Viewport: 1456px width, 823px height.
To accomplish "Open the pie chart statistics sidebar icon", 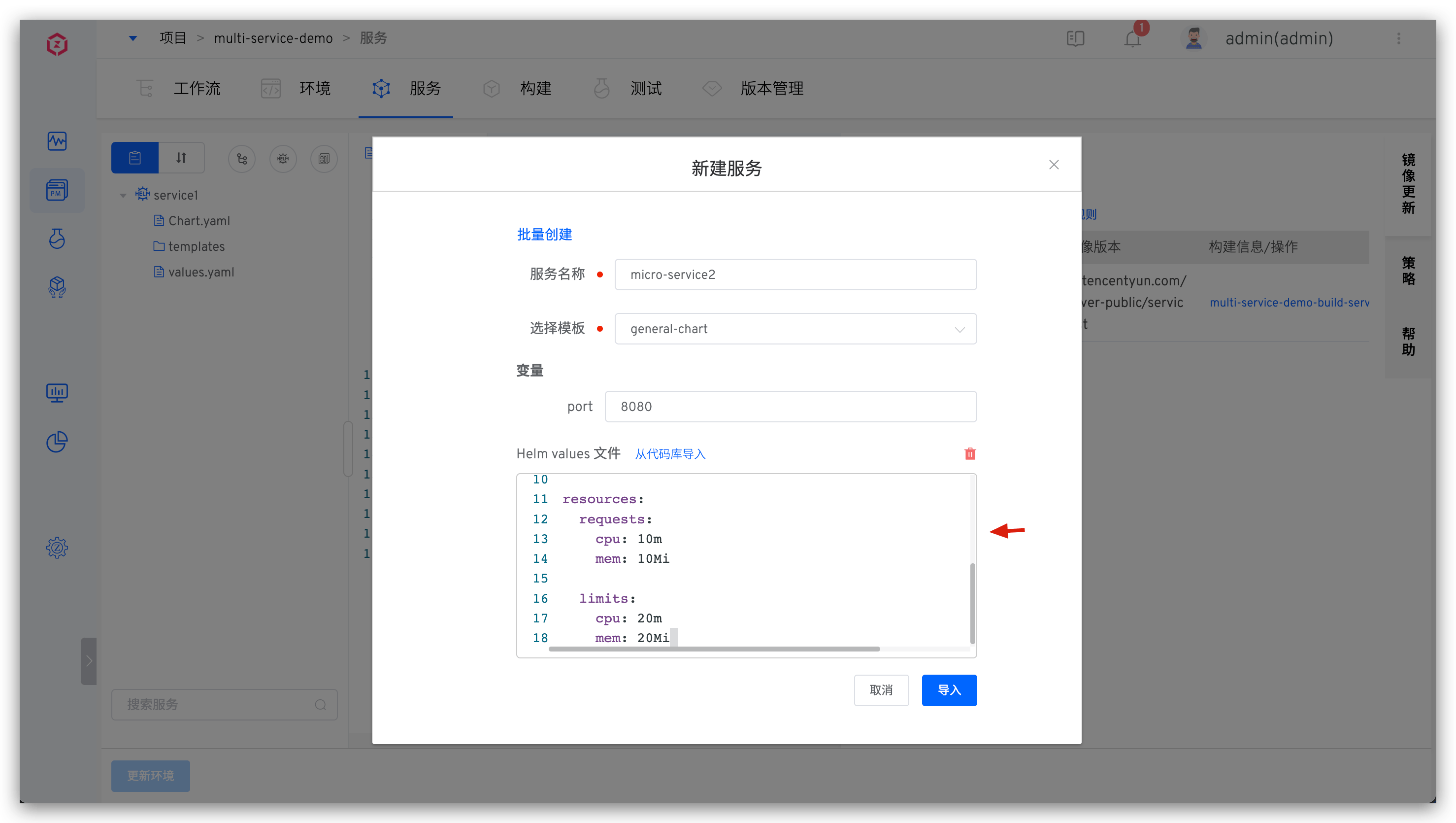I will (57, 442).
